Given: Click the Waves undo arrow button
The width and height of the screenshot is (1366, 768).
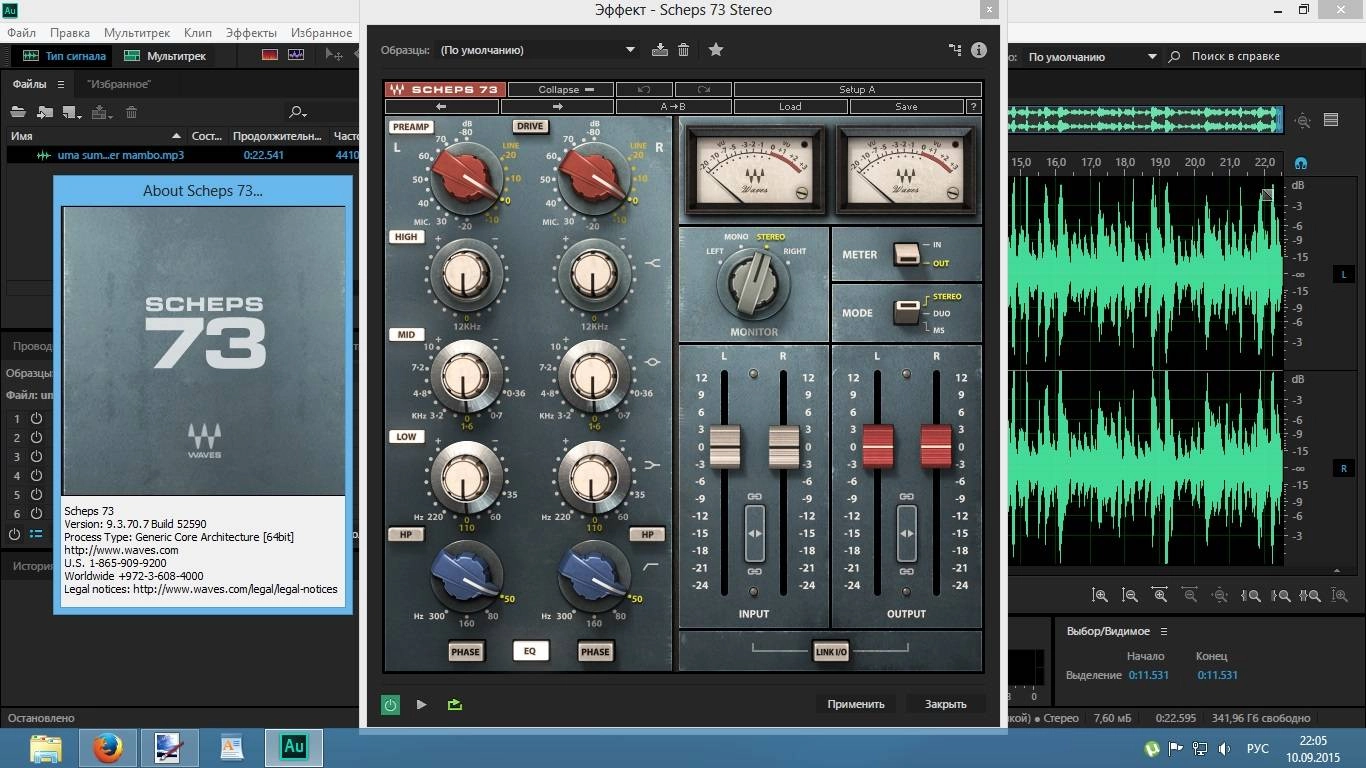Looking at the screenshot, I should click(644, 89).
